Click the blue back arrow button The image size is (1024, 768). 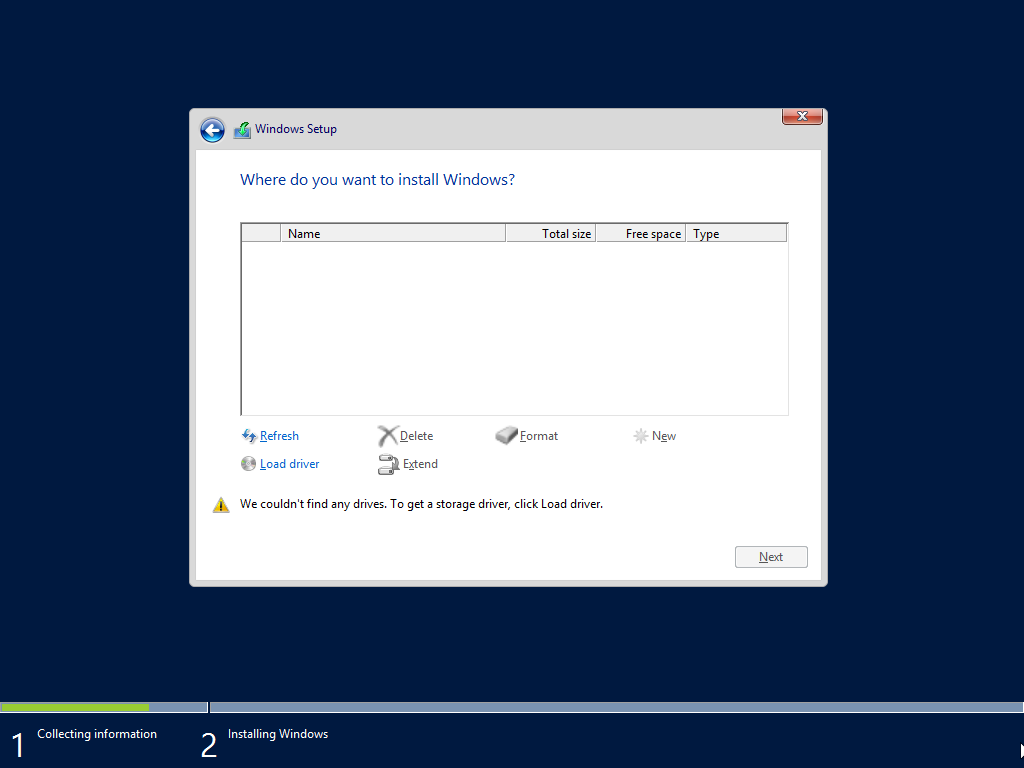(x=212, y=130)
